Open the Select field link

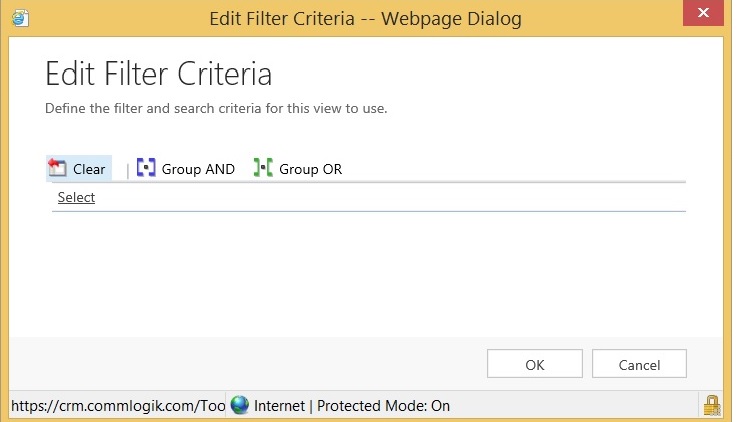[x=76, y=197]
